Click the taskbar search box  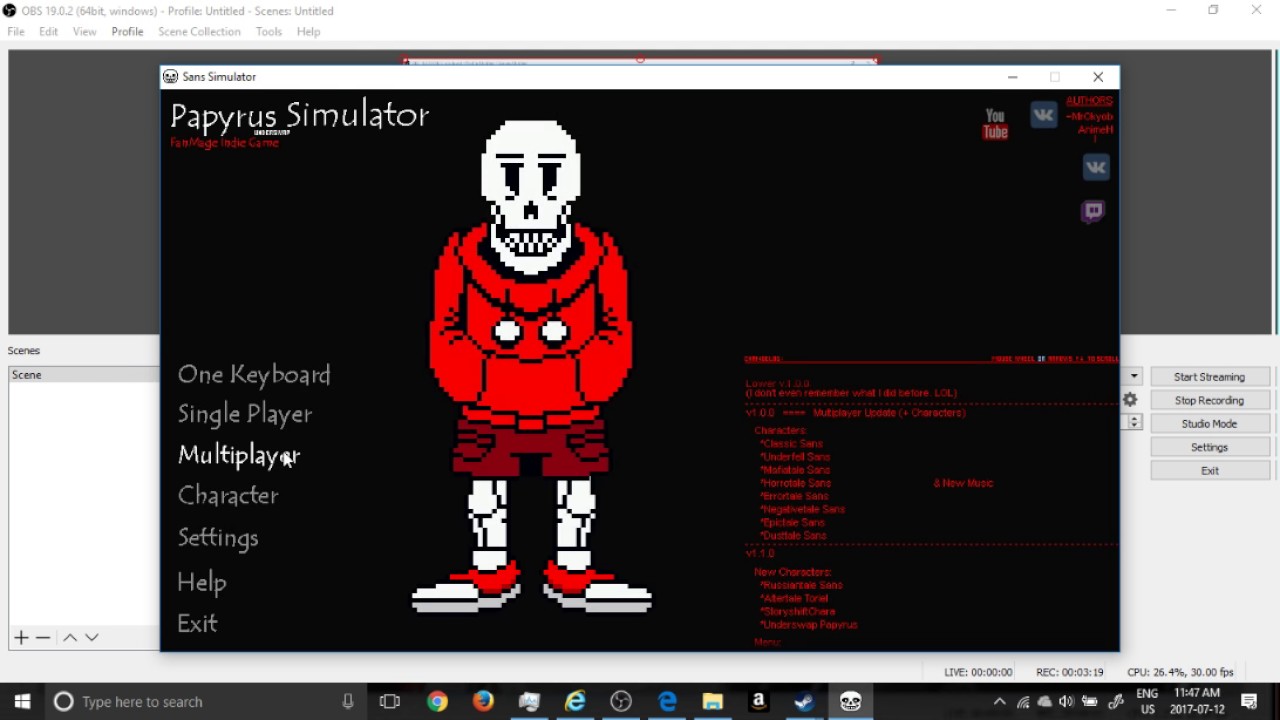(x=206, y=702)
